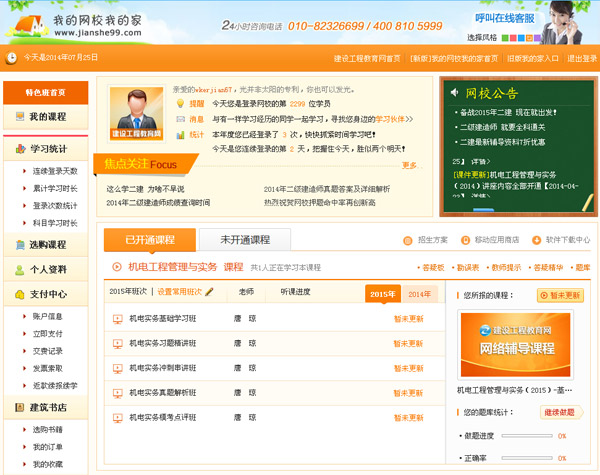Click the 移动应用商店 icon
Screen dimensions: 600x475
465,240
